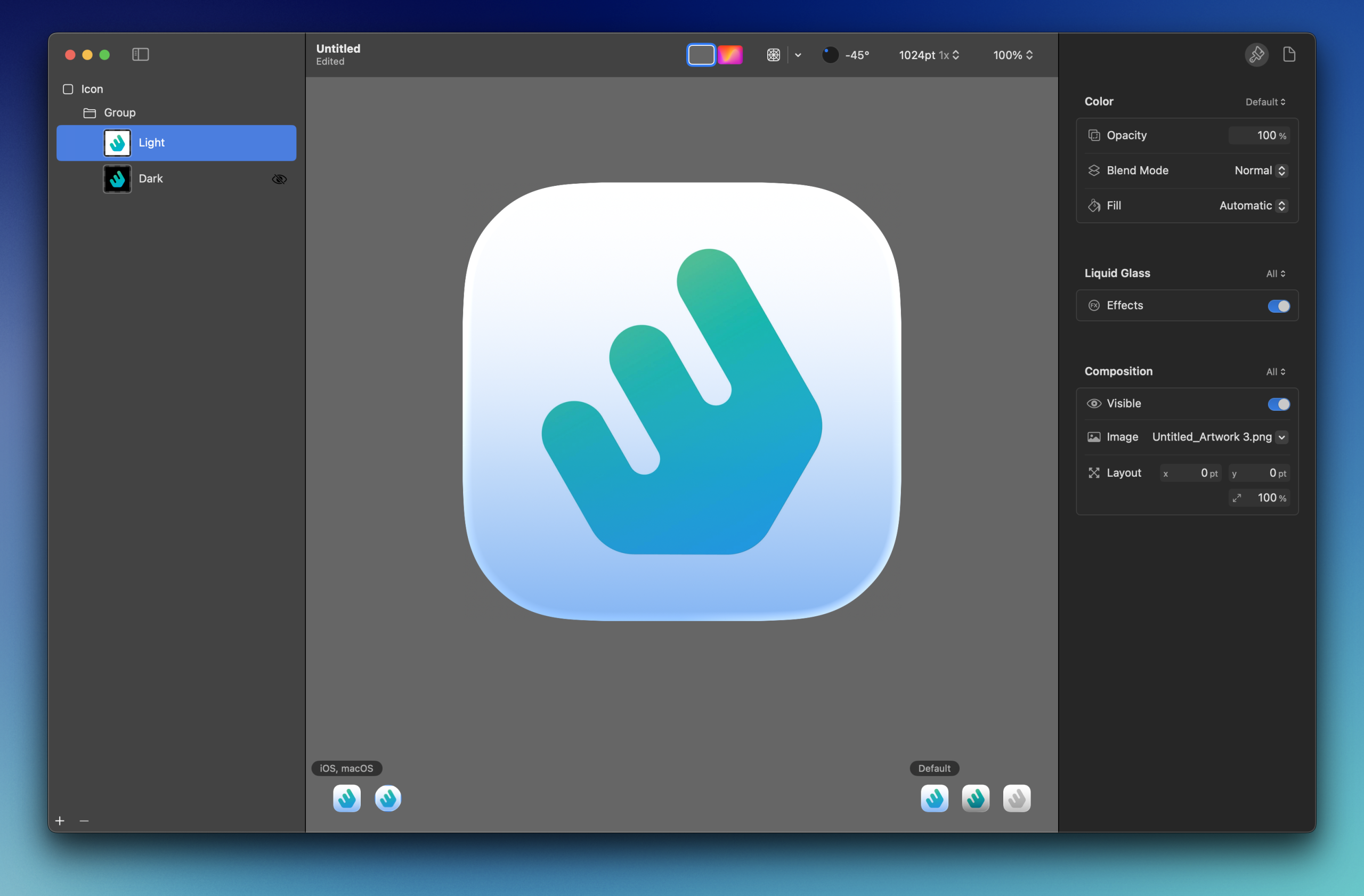Click the remove layer minus button
The height and width of the screenshot is (896, 1364).
[x=84, y=821]
